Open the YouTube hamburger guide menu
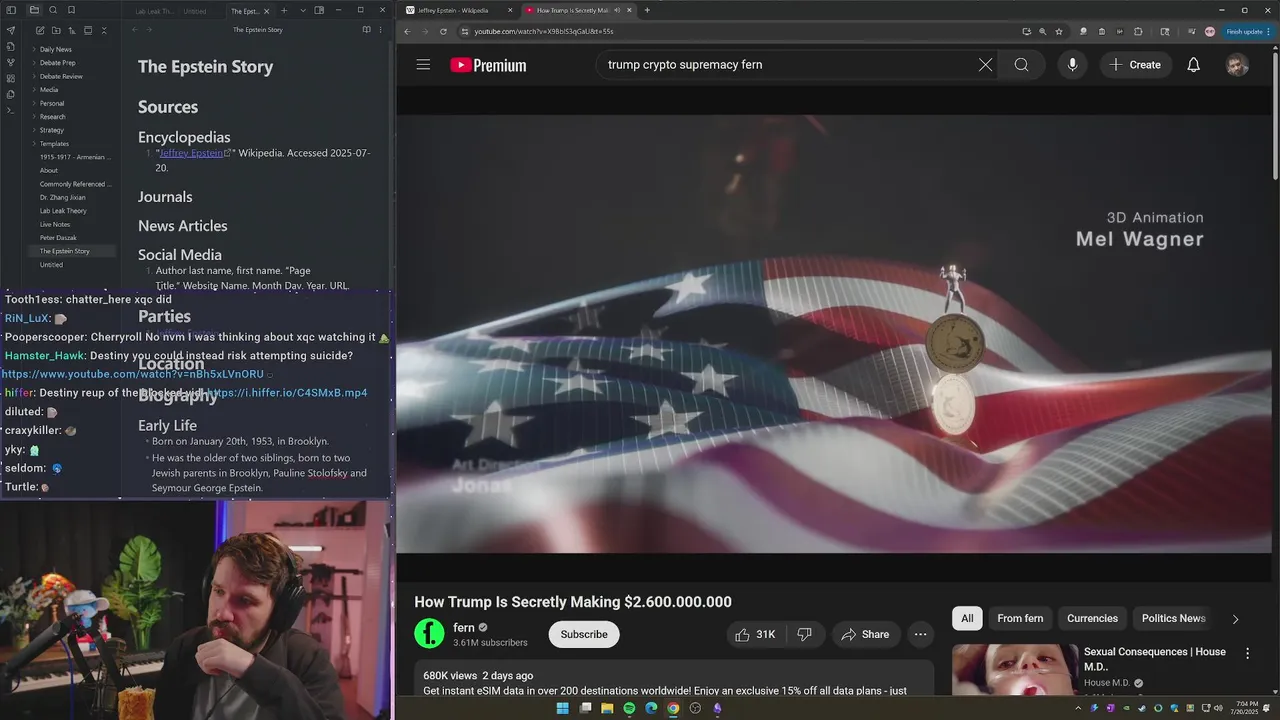 (423, 65)
